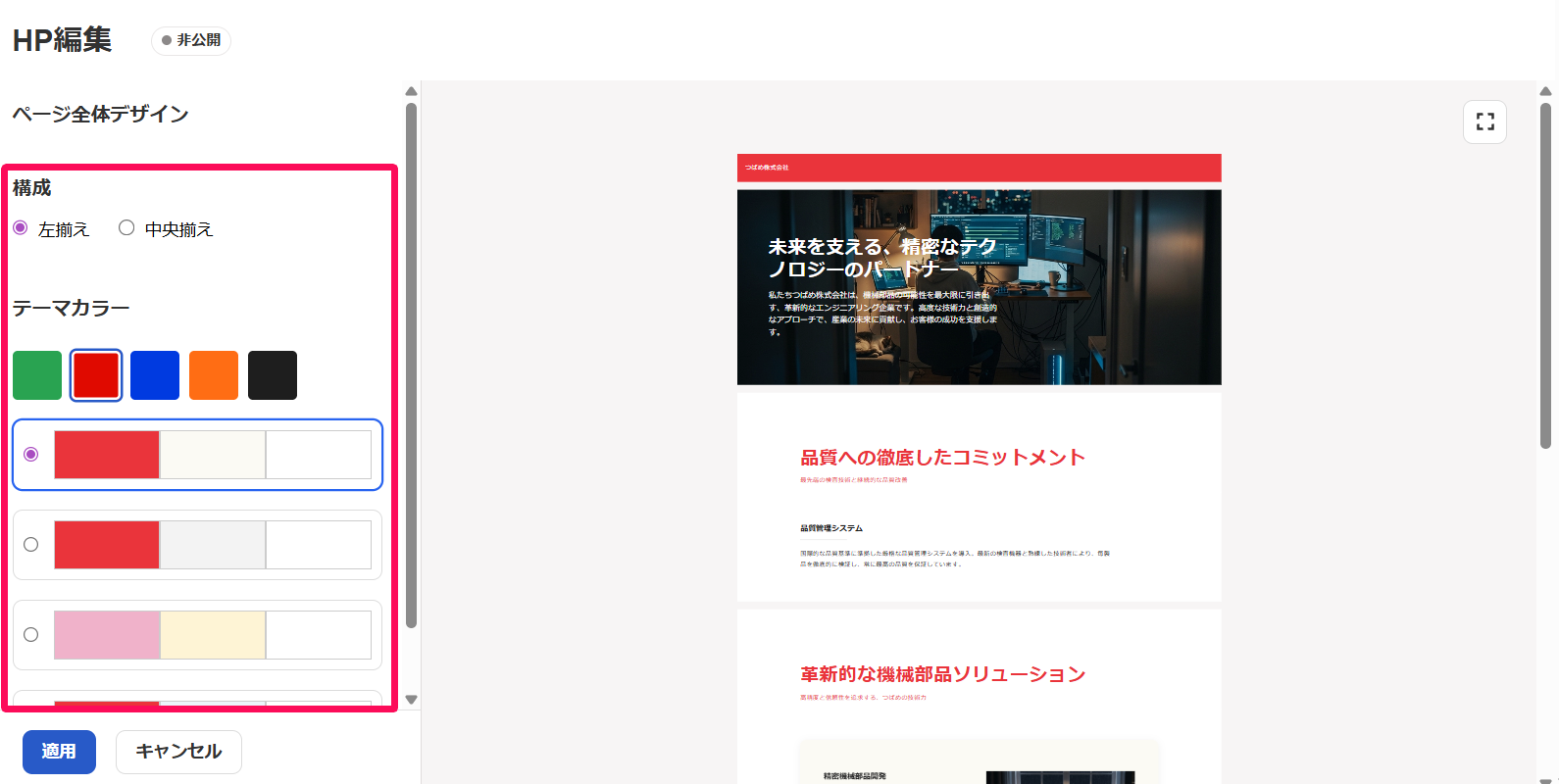Click left panel scrollbar down arrow
Viewport: 1559px width, 784px height.
411,700
